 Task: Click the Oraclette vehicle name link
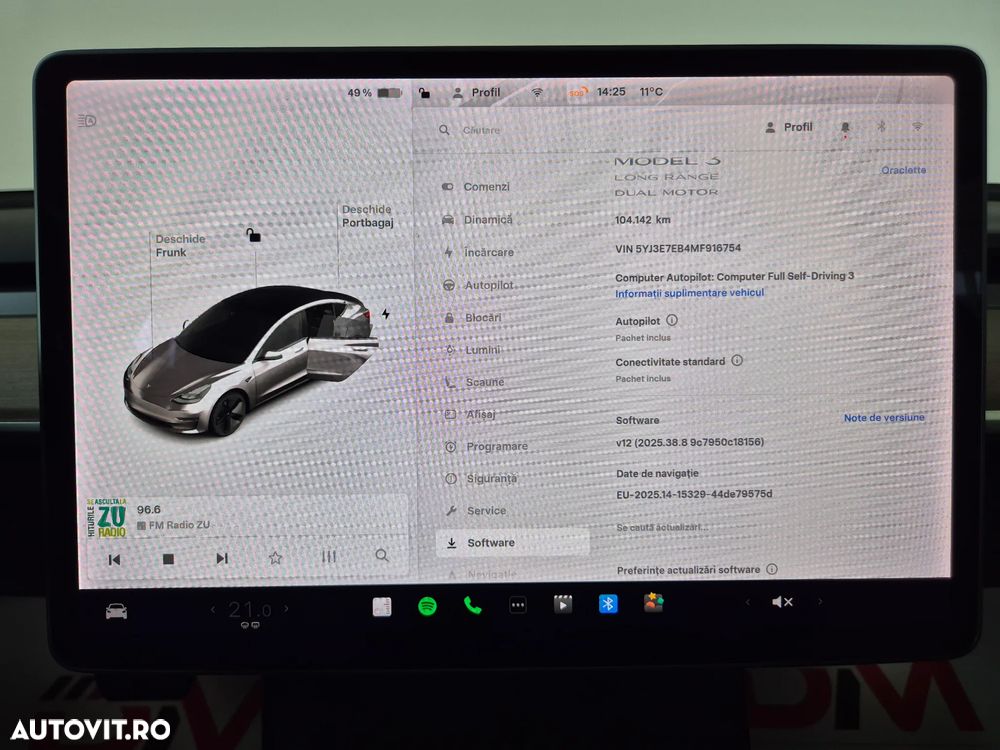click(x=903, y=170)
